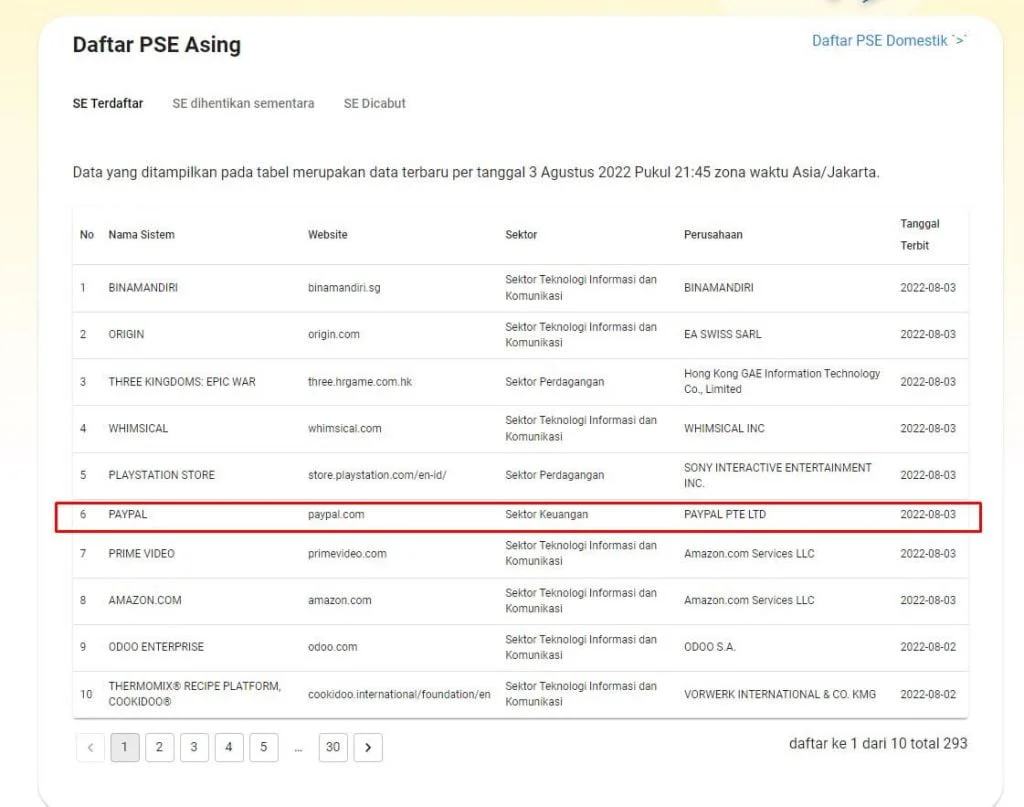The image size is (1024, 807).
Task: Select the WHIMSICAL system name cell
Action: (x=138, y=428)
